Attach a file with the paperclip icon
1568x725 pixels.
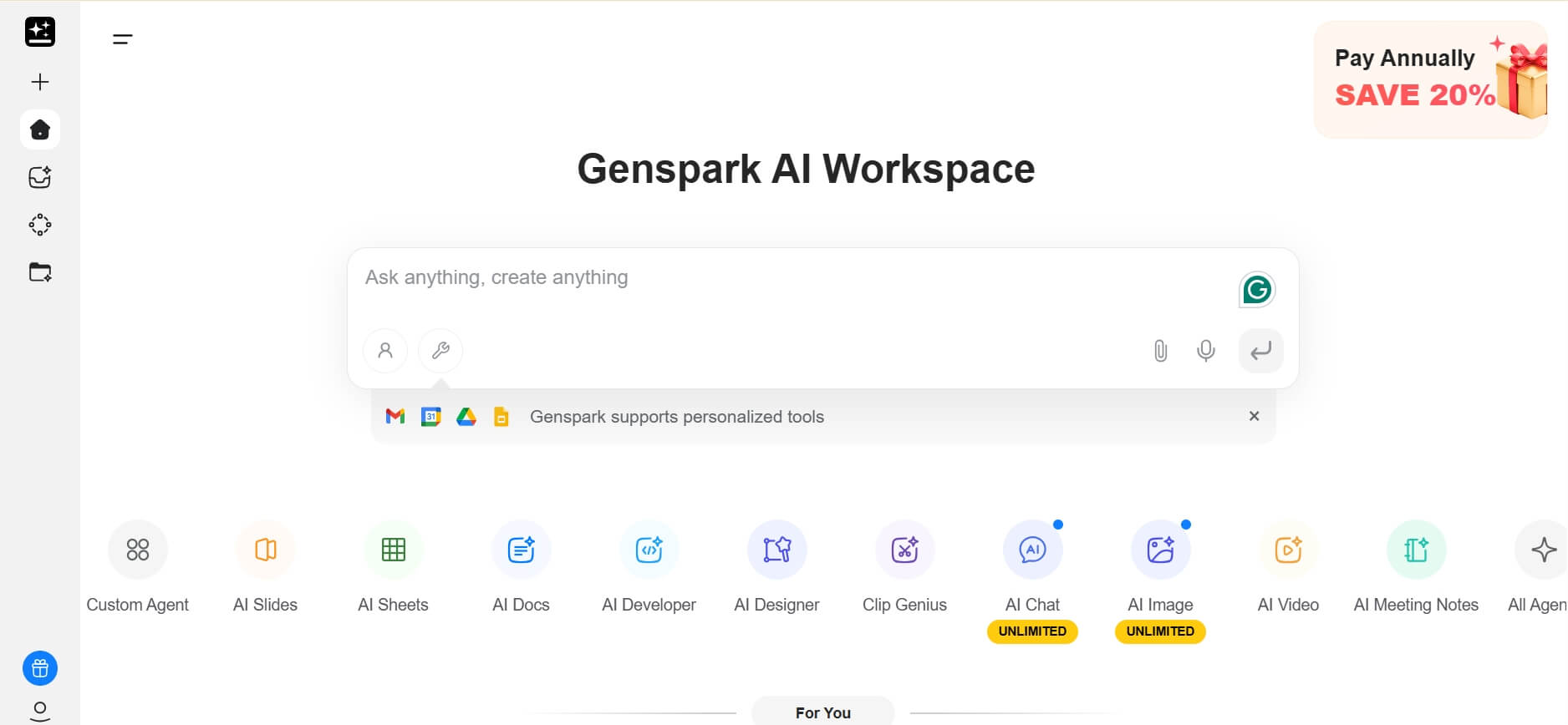pos(1160,350)
